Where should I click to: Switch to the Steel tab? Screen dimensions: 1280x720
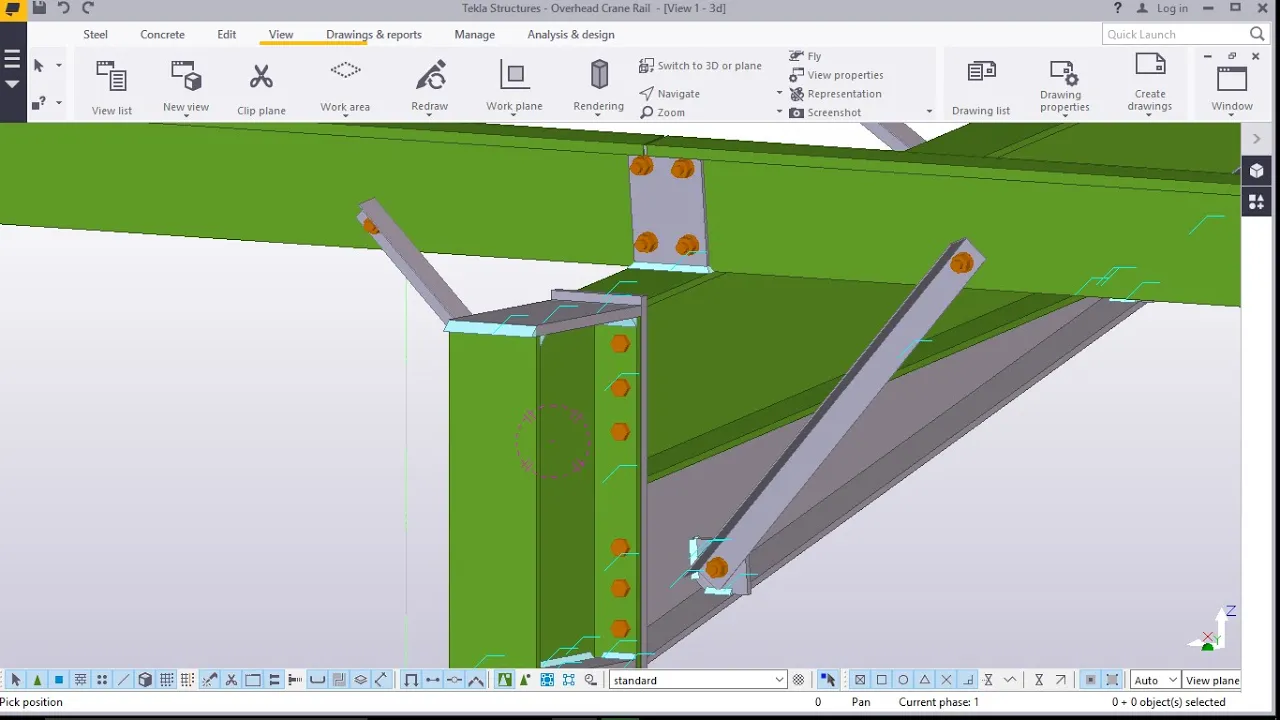(x=95, y=34)
